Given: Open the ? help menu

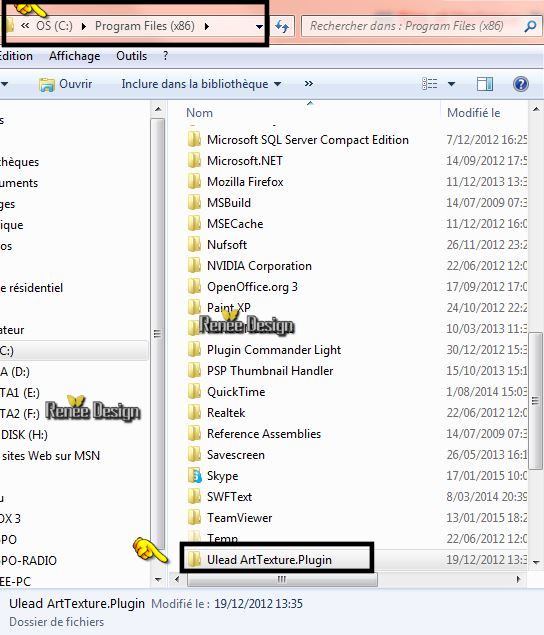Looking at the screenshot, I should tap(165, 56).
